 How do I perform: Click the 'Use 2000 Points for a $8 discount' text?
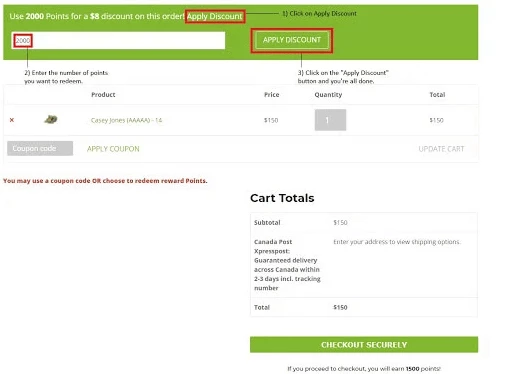pyautogui.click(x=97, y=16)
